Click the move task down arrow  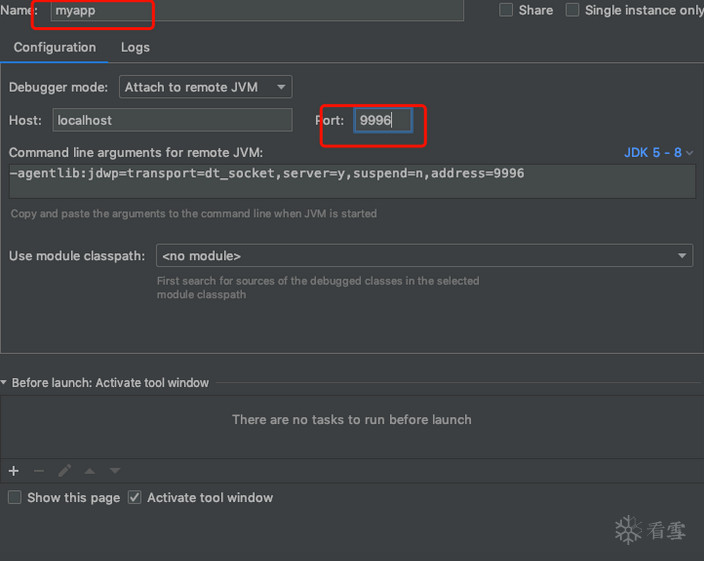[115, 471]
